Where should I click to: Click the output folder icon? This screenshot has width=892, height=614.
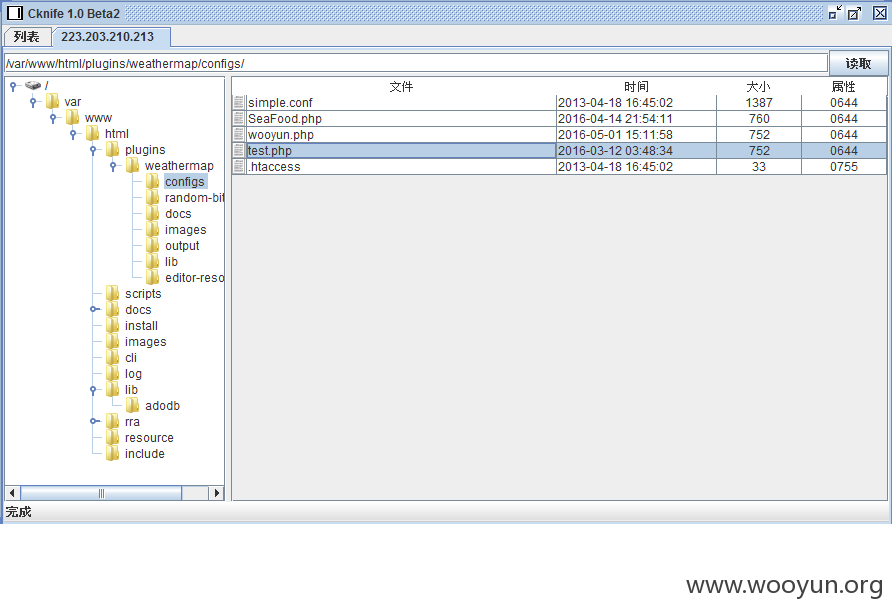coord(152,245)
